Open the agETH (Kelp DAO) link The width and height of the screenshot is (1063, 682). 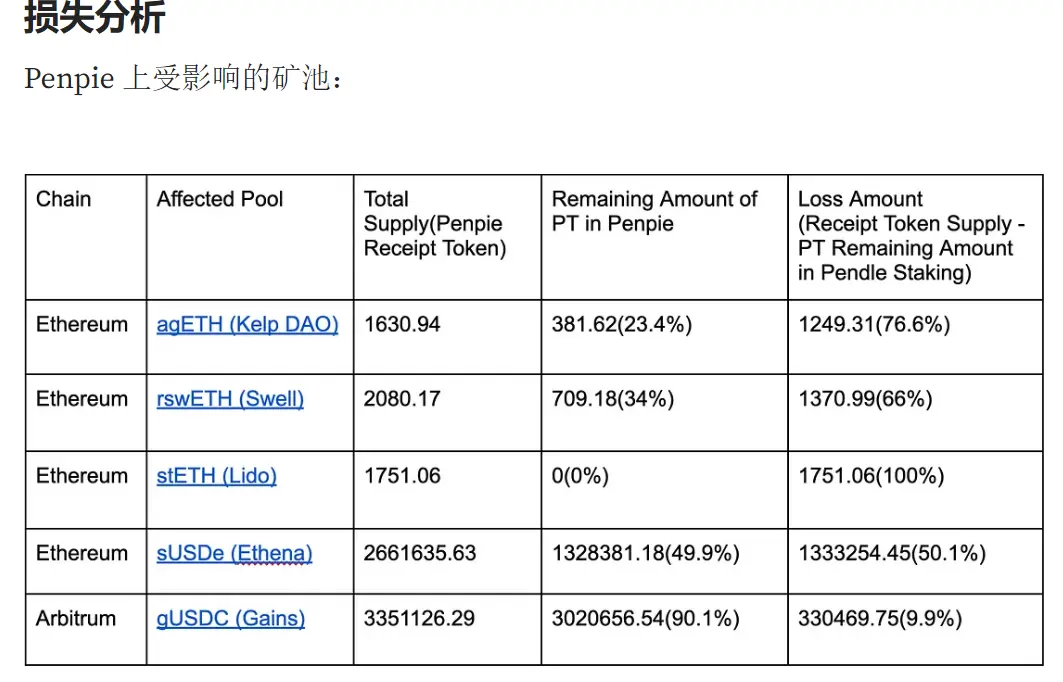[x=247, y=325]
